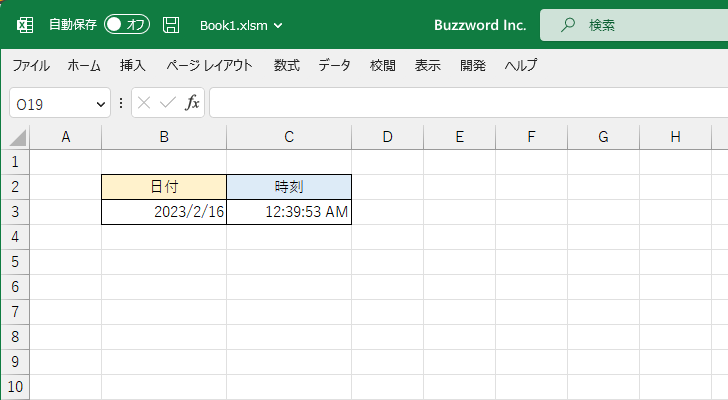Select row 10 header
The width and height of the screenshot is (728, 400).
click(x=15, y=387)
